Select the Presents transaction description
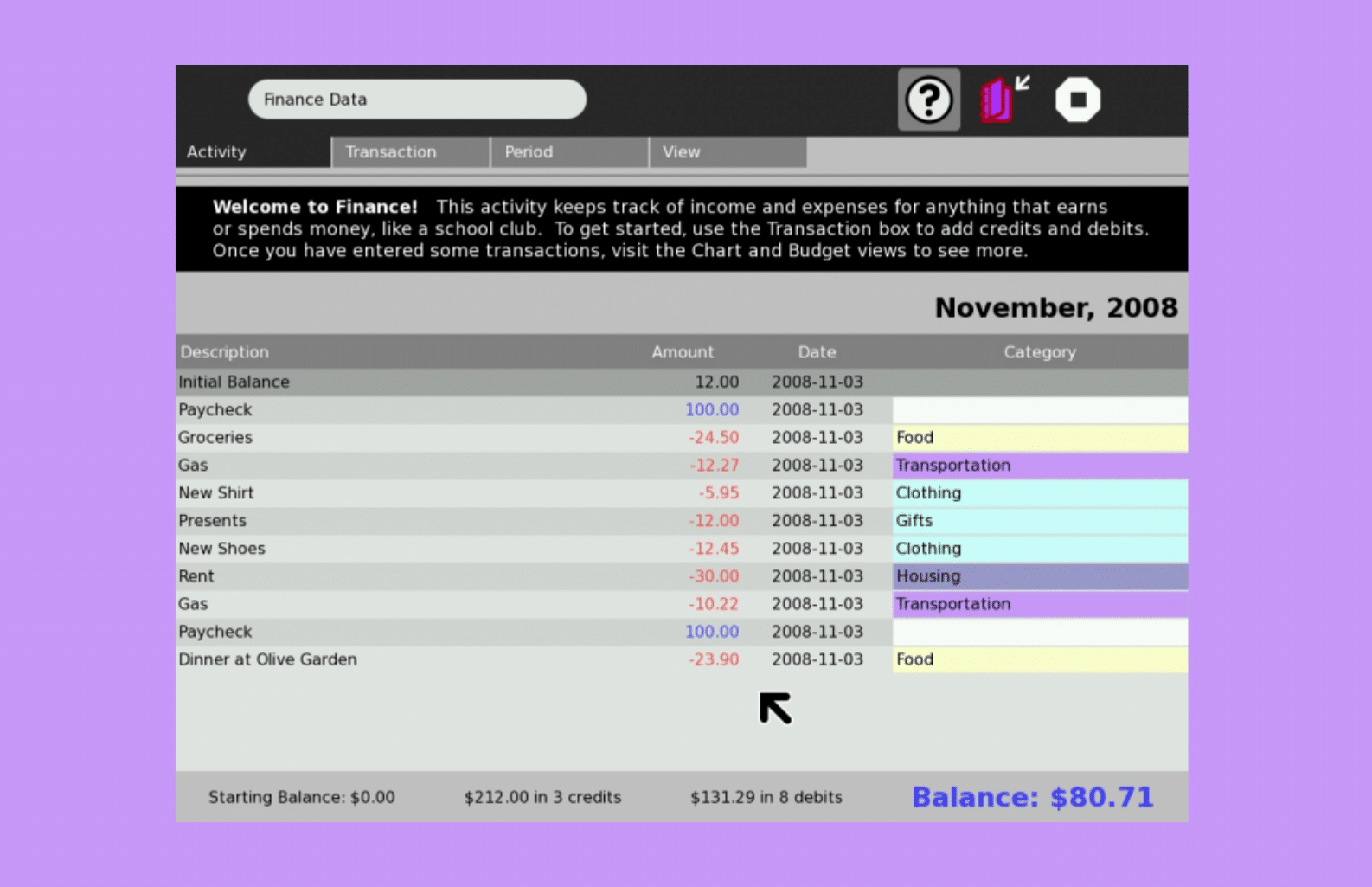 click(213, 520)
